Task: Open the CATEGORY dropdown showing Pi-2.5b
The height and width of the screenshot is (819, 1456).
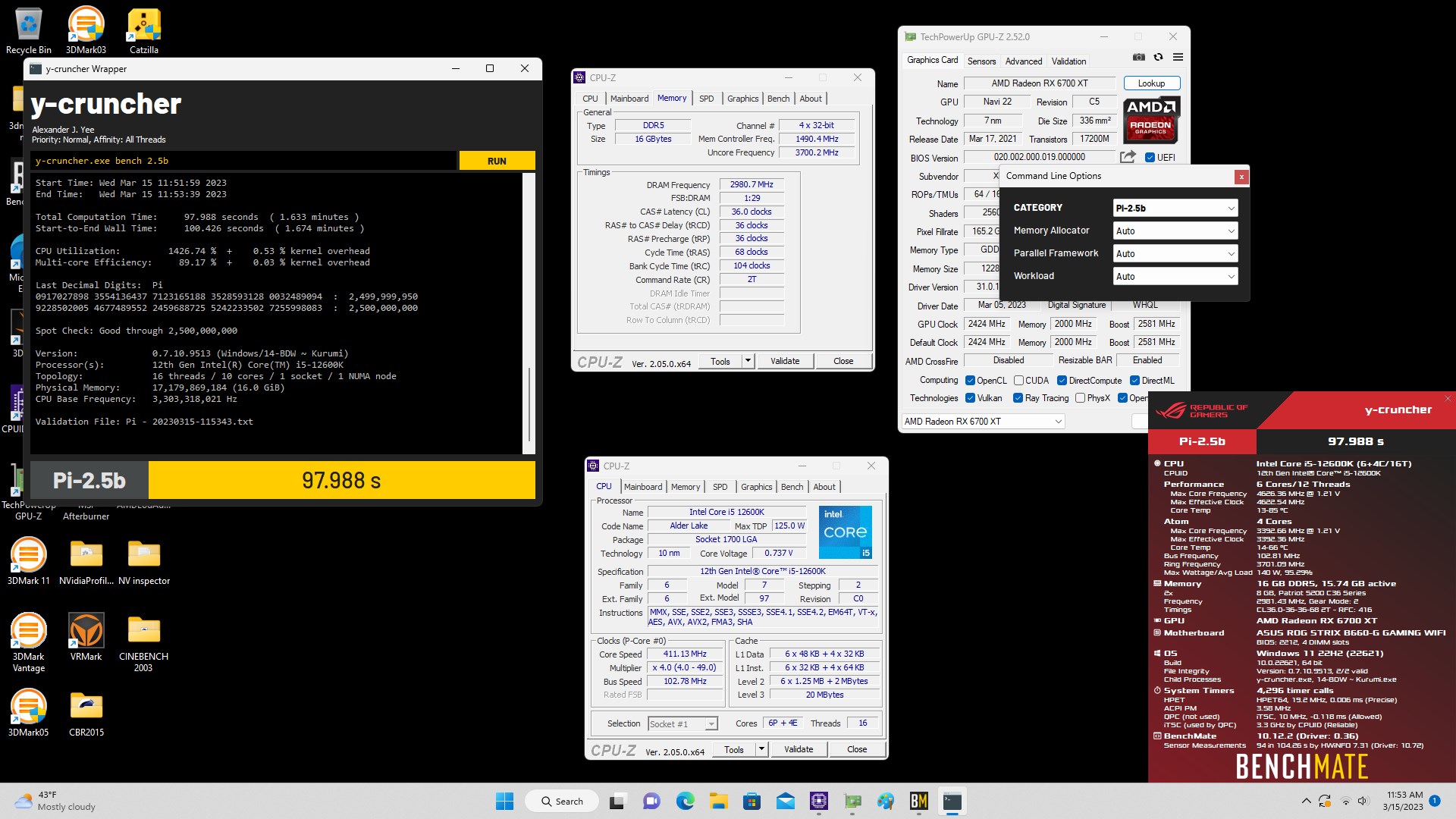Action: tap(1175, 208)
